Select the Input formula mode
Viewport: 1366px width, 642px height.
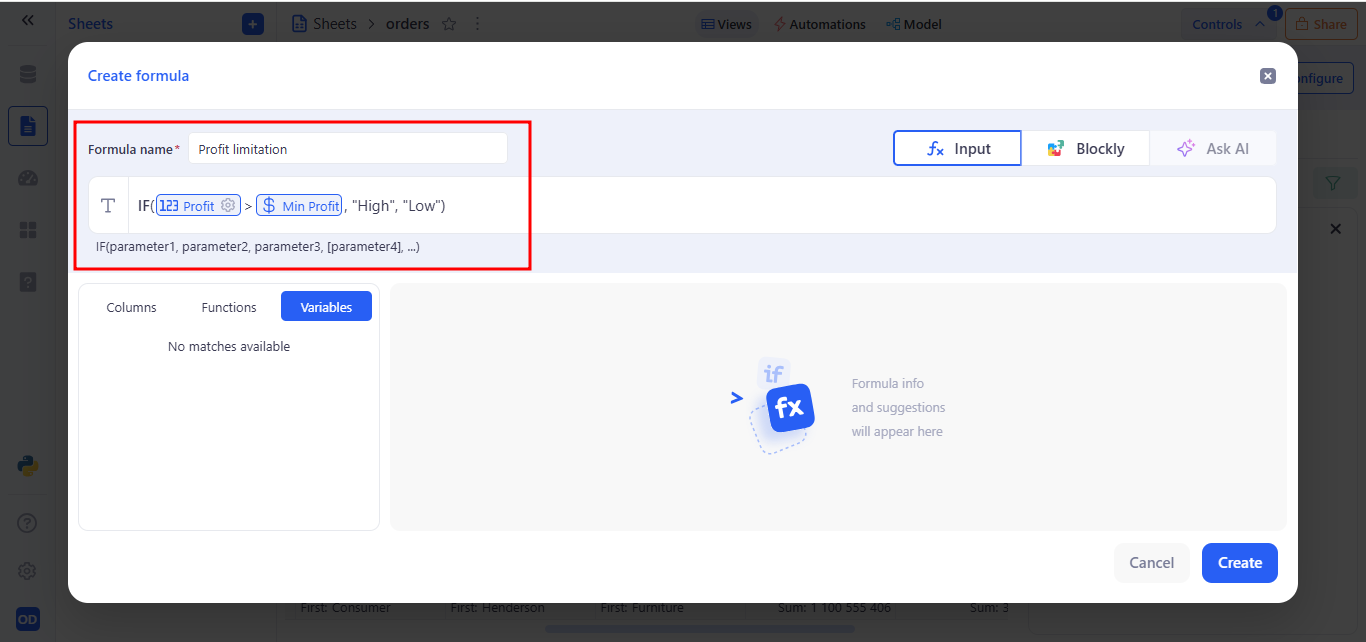(957, 149)
